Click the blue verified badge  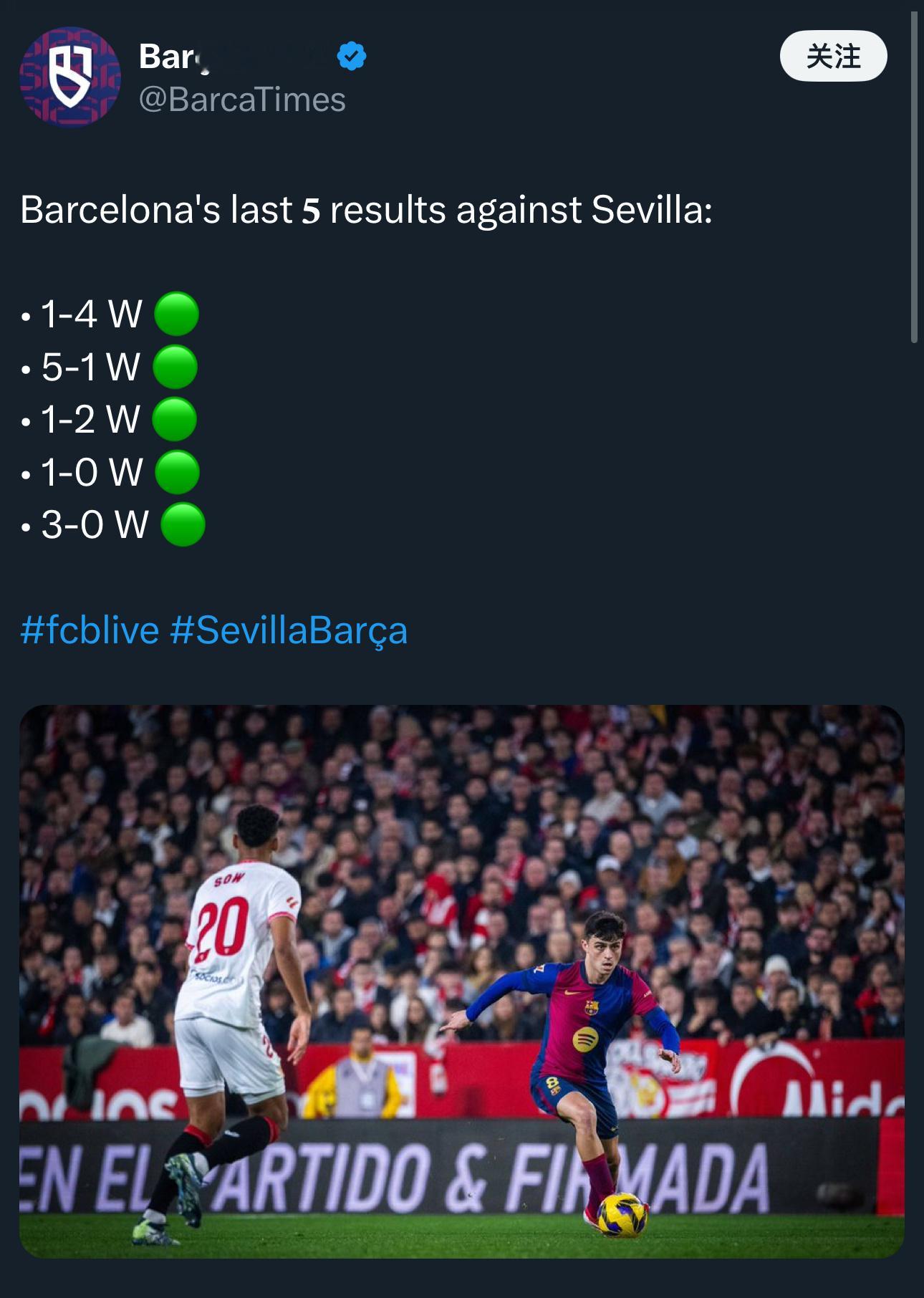click(x=351, y=56)
